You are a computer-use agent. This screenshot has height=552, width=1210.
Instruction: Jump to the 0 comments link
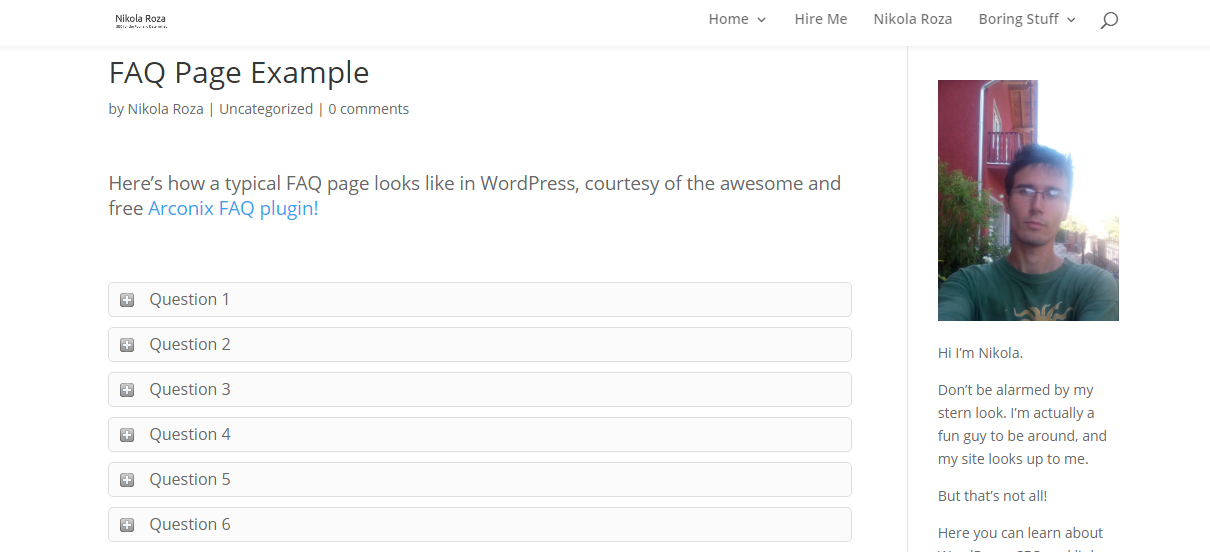coord(368,109)
